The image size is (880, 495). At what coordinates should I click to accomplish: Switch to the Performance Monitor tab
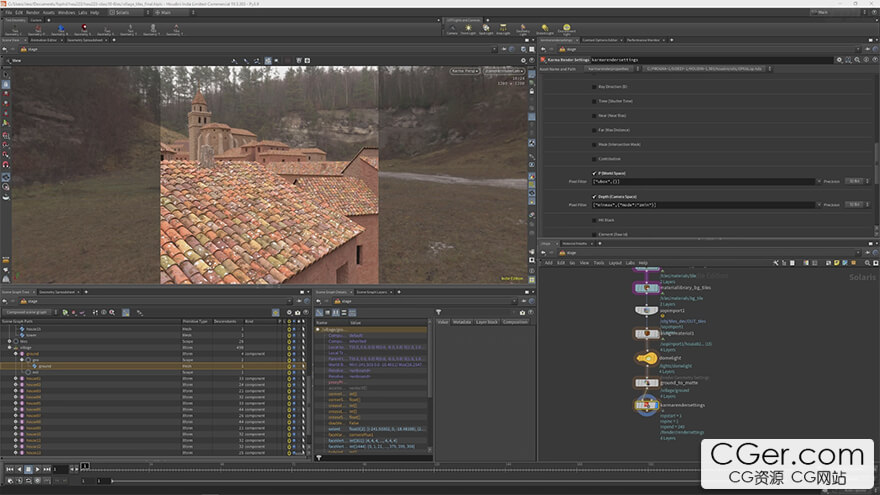(643, 40)
